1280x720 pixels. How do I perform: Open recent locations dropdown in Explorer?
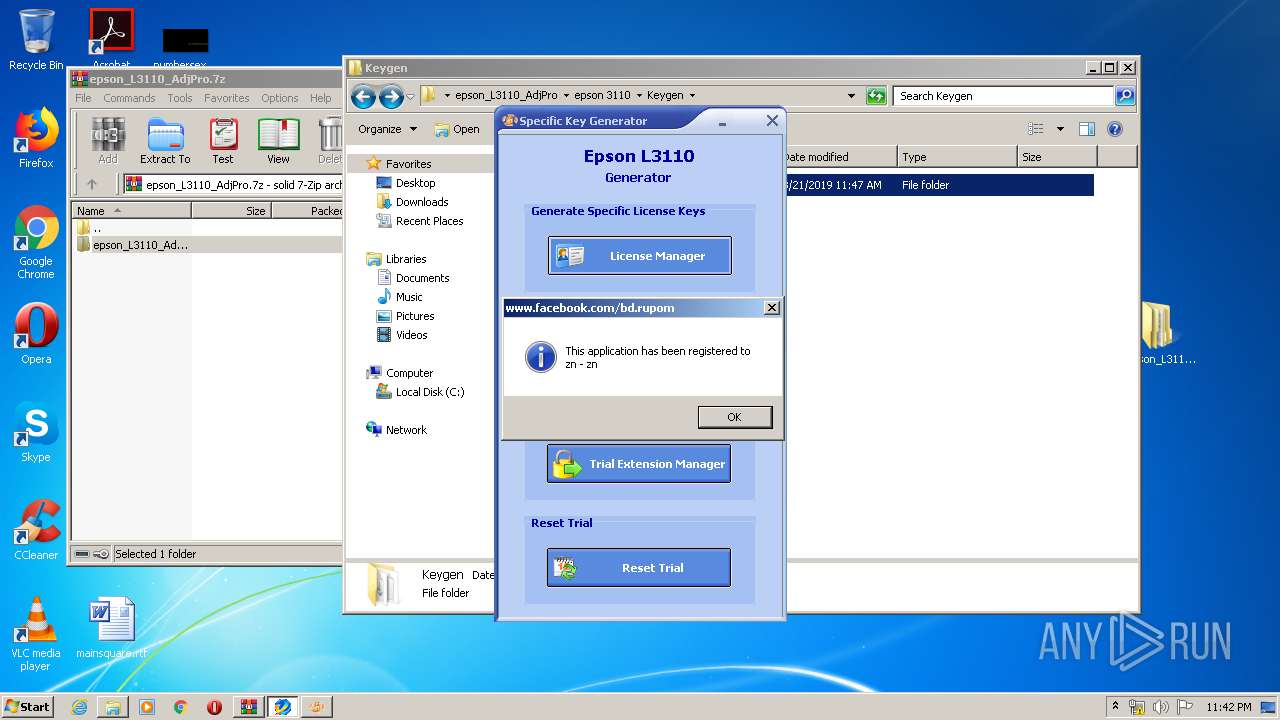click(410, 97)
